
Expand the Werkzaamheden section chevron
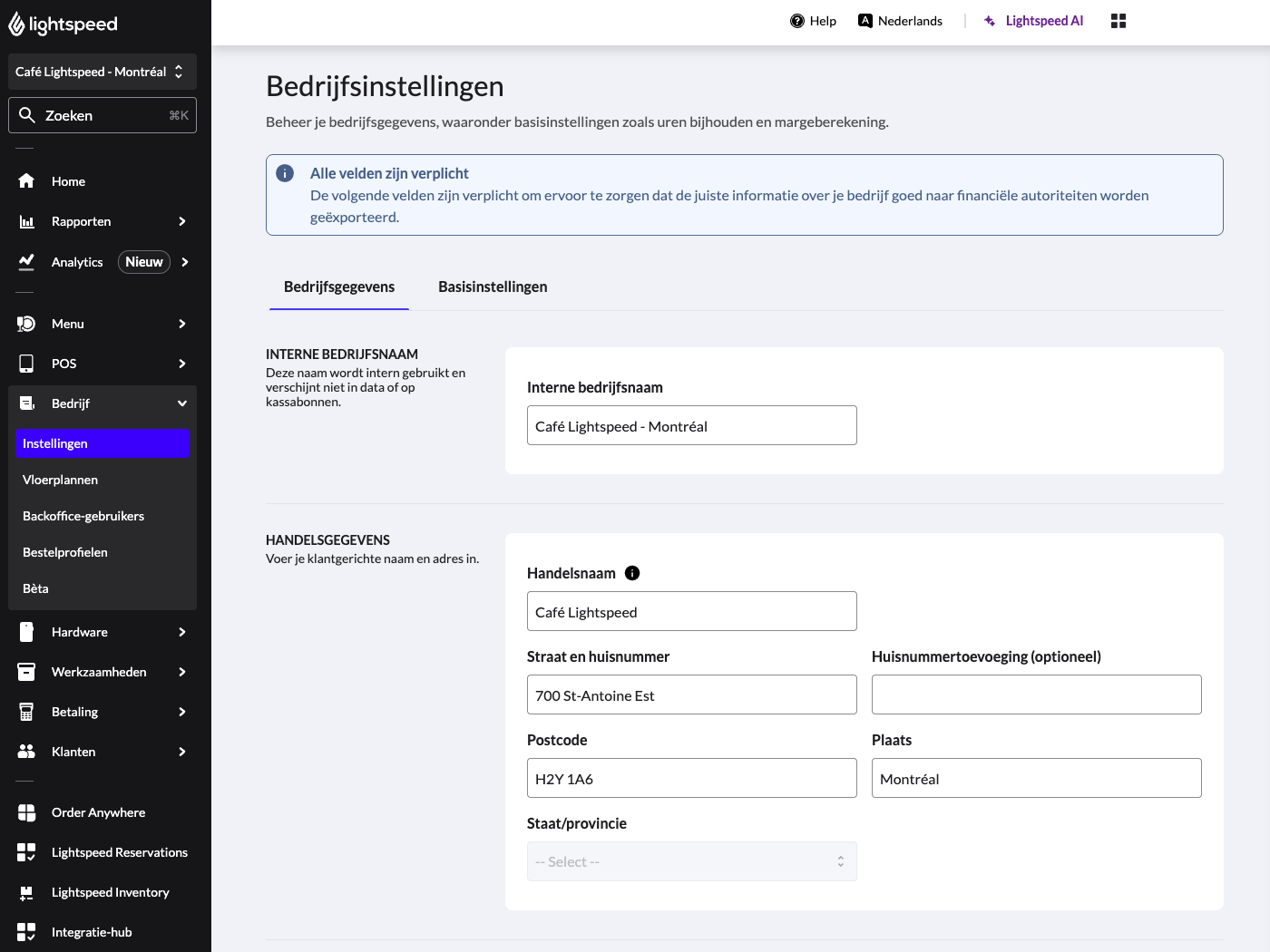click(182, 672)
